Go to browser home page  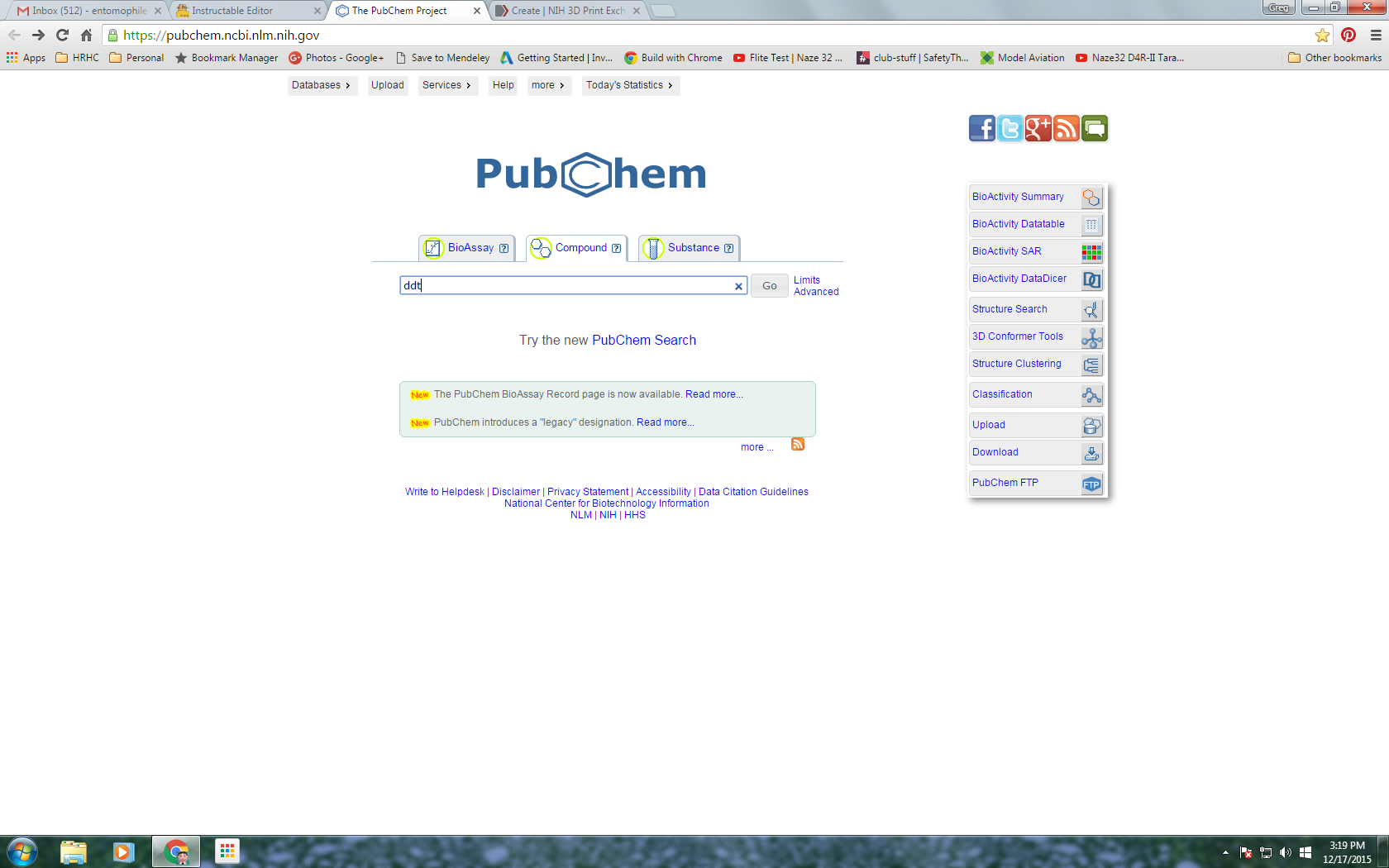(86, 35)
